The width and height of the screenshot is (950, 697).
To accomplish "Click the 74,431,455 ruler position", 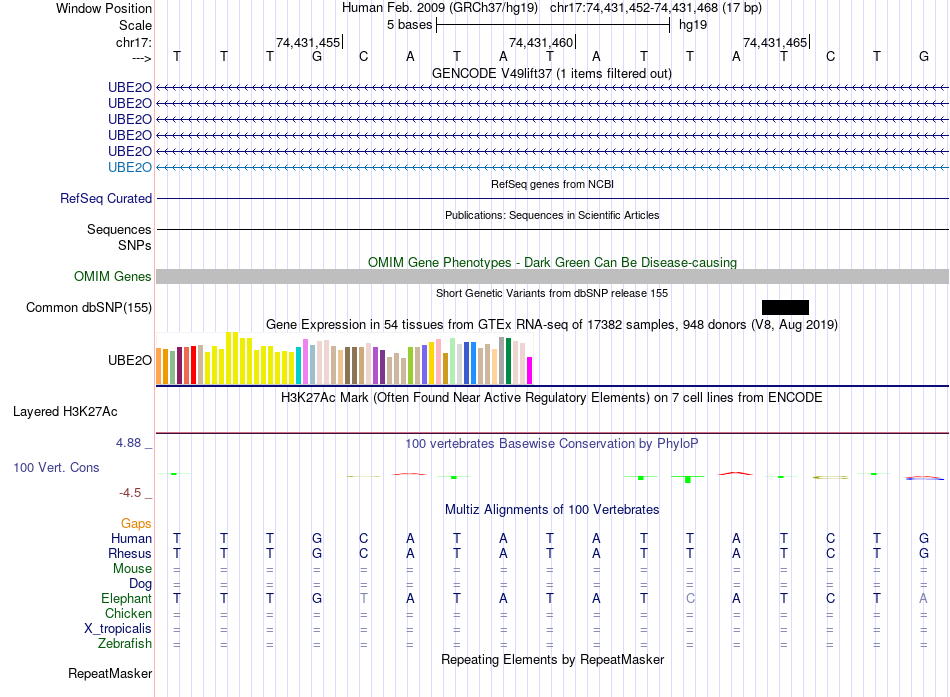I will coord(308,42).
